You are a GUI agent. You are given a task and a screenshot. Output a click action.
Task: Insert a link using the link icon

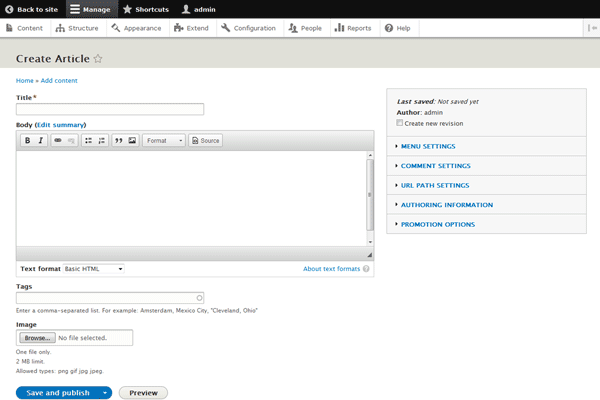point(58,141)
